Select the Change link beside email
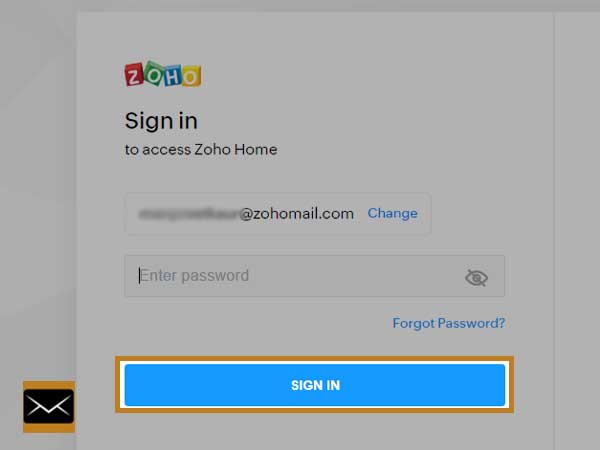Screen dimensions: 600x450 [392, 213]
